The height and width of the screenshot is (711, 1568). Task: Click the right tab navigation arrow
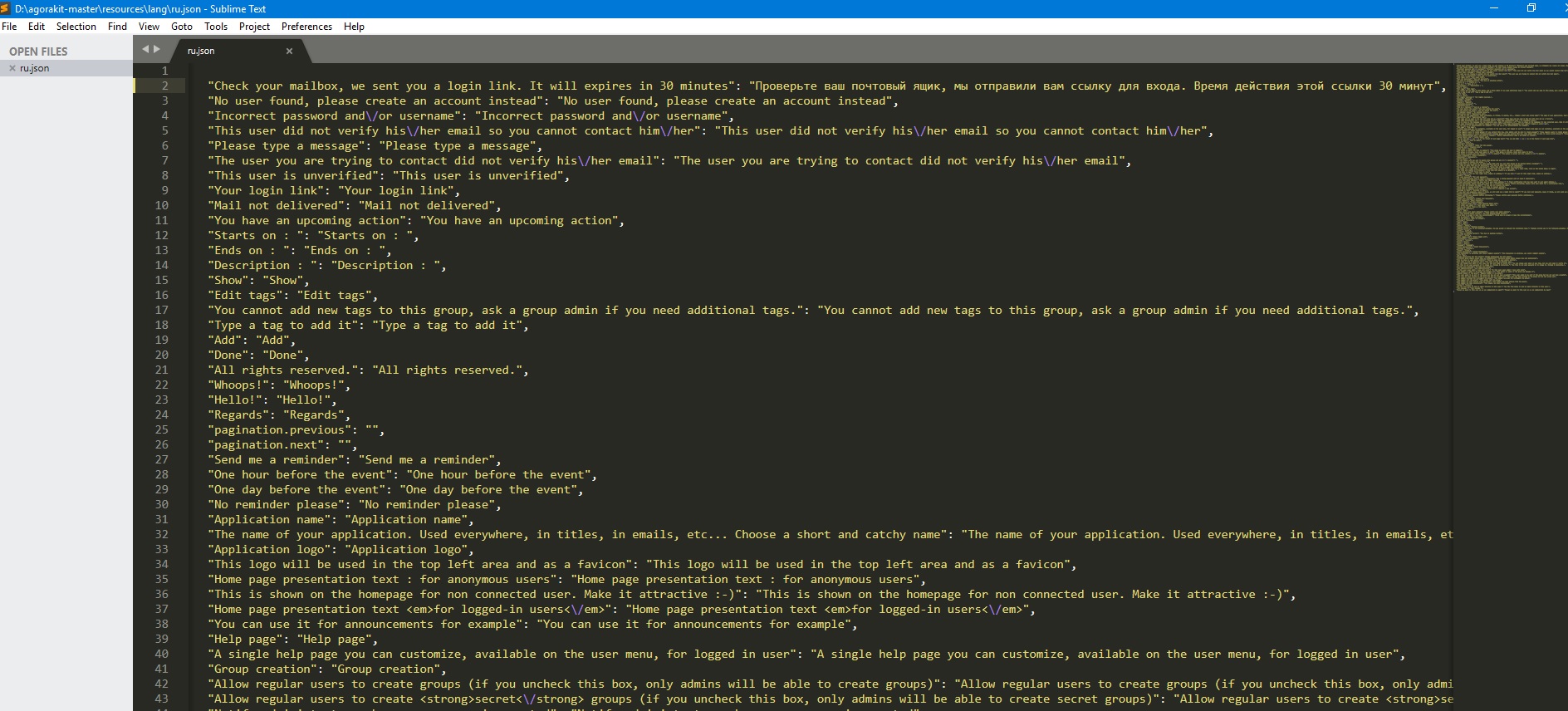(157, 49)
